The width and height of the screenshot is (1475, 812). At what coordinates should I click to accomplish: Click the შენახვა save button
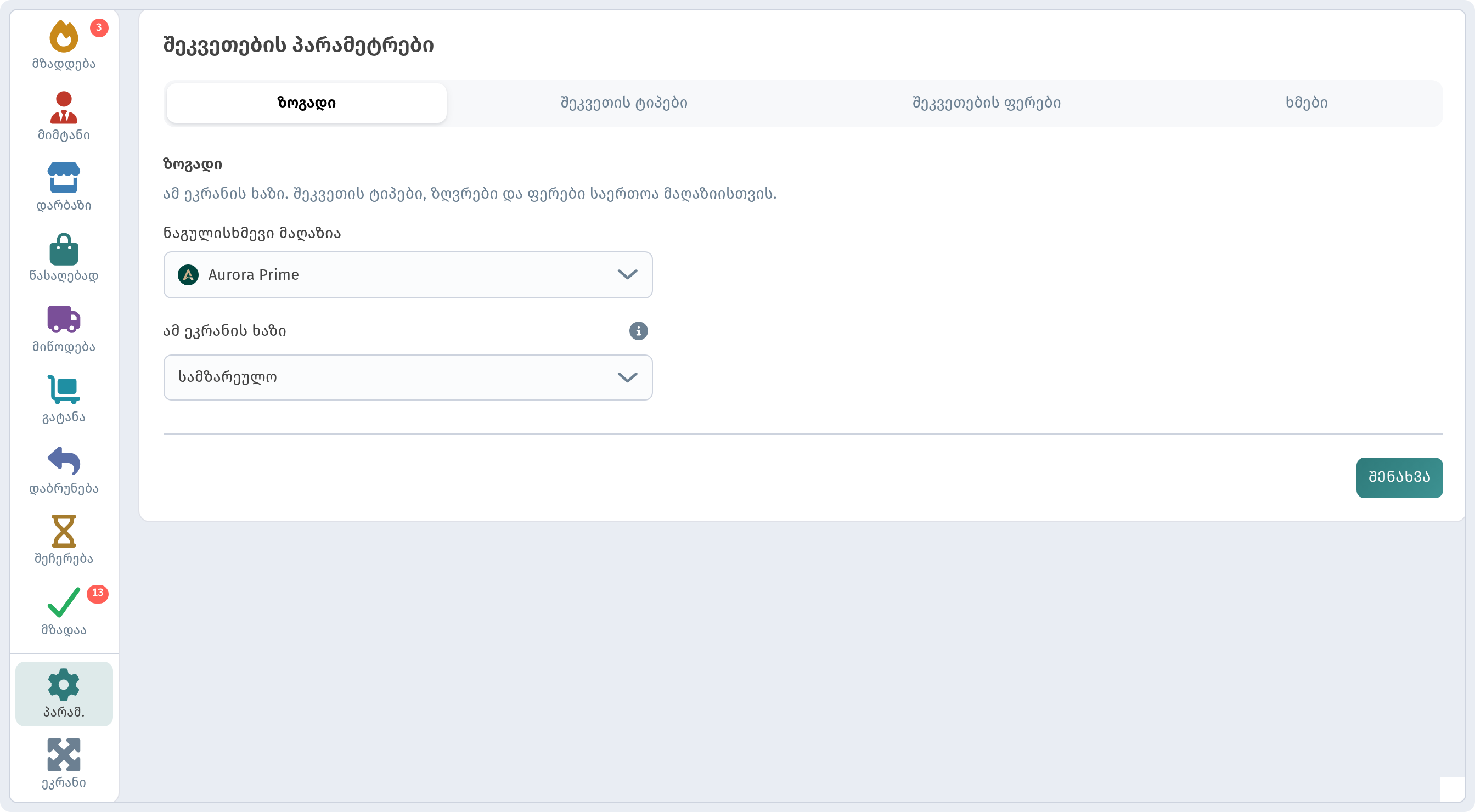click(x=1399, y=477)
